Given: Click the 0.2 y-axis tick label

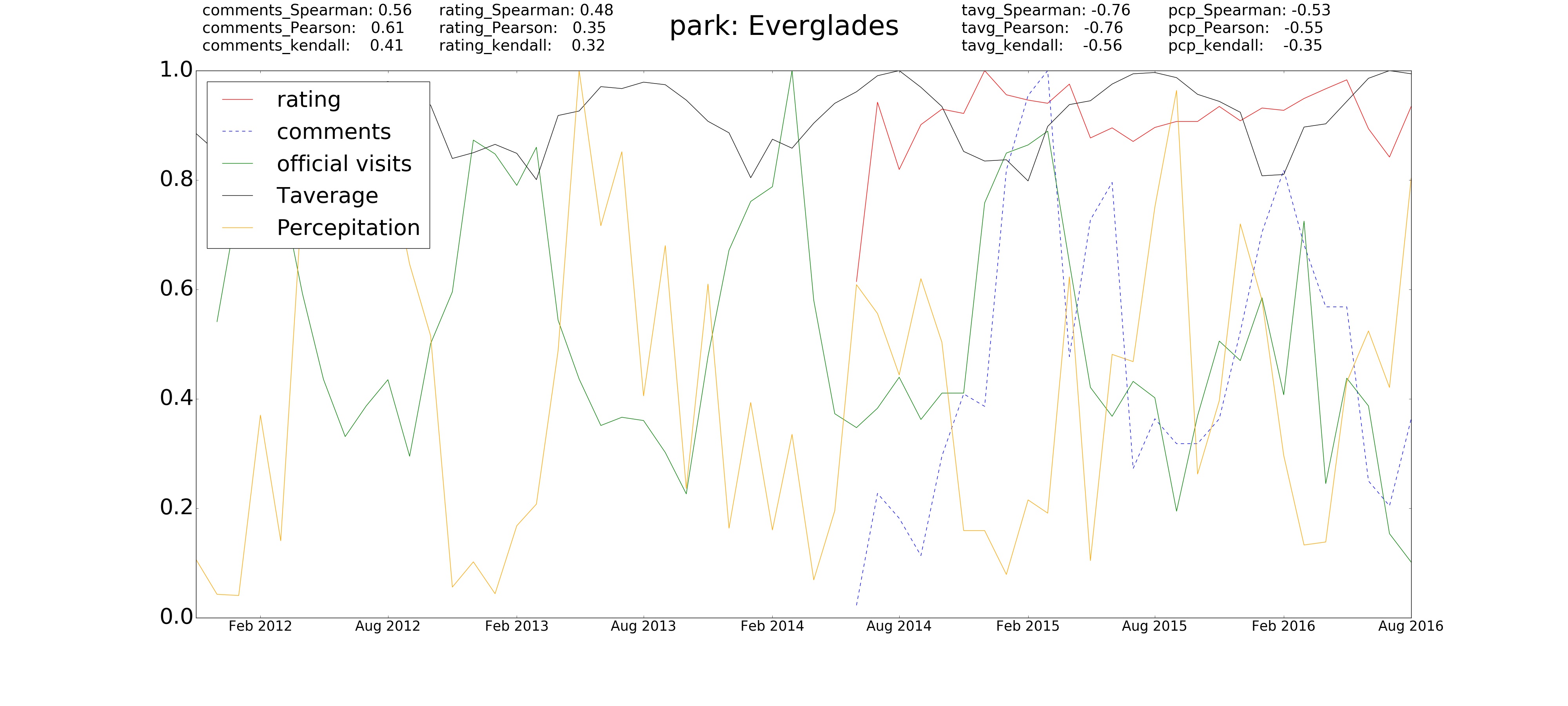Looking at the screenshot, I should click(176, 508).
